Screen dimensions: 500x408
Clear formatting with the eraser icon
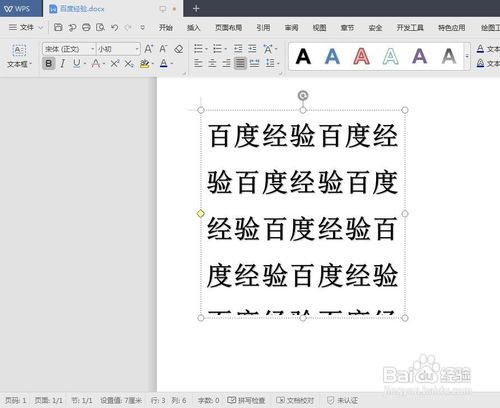pos(179,49)
